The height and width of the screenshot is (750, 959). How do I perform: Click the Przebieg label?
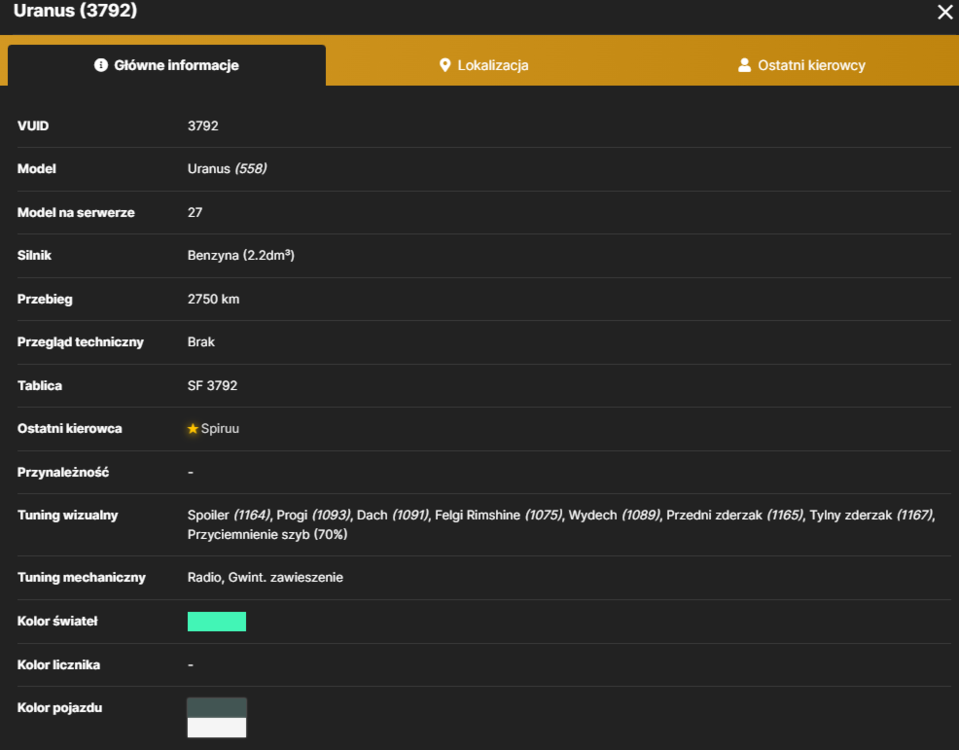[x=45, y=299]
